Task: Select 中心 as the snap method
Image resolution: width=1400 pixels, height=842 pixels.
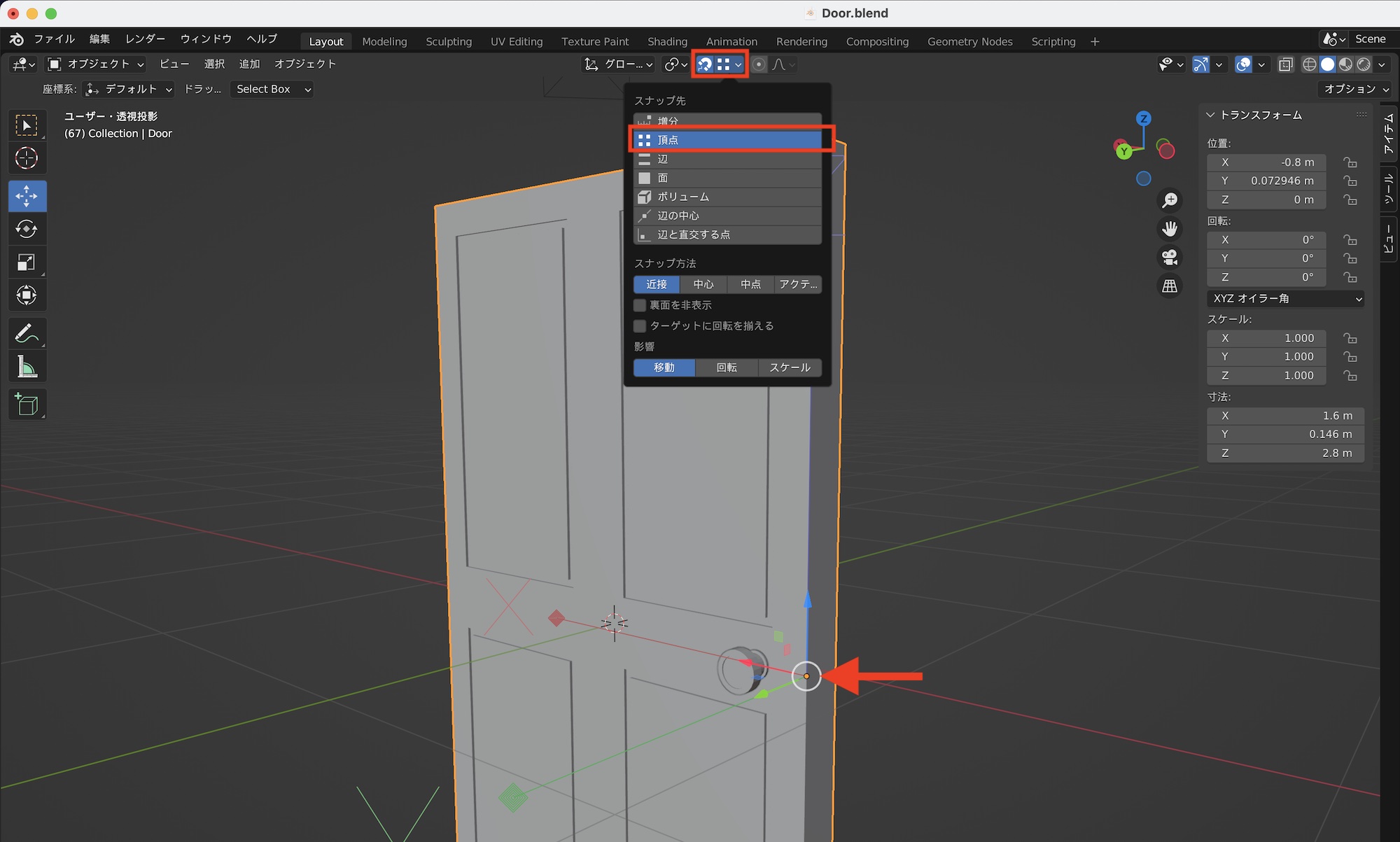Action: 703,284
